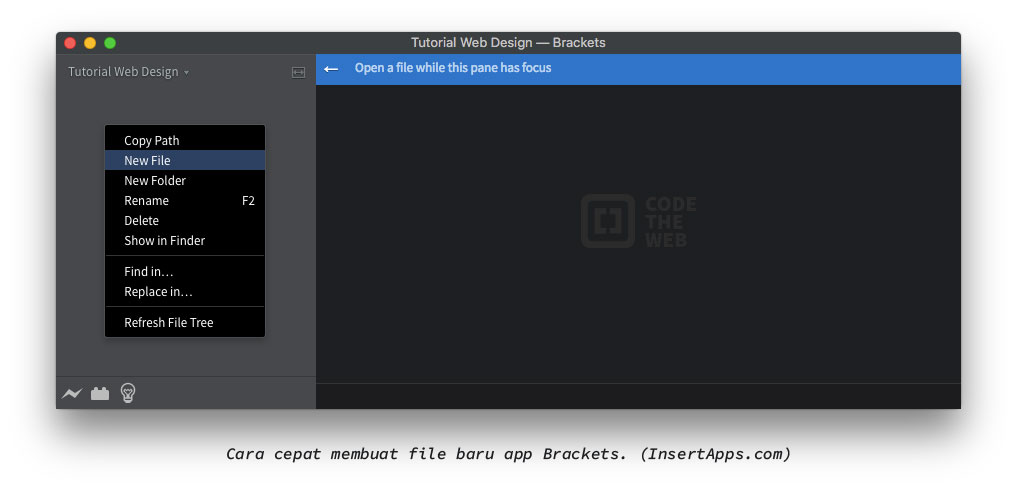Open Find in… from context menu
Viewport: 1017px width, 489px height.
pyautogui.click(x=185, y=272)
